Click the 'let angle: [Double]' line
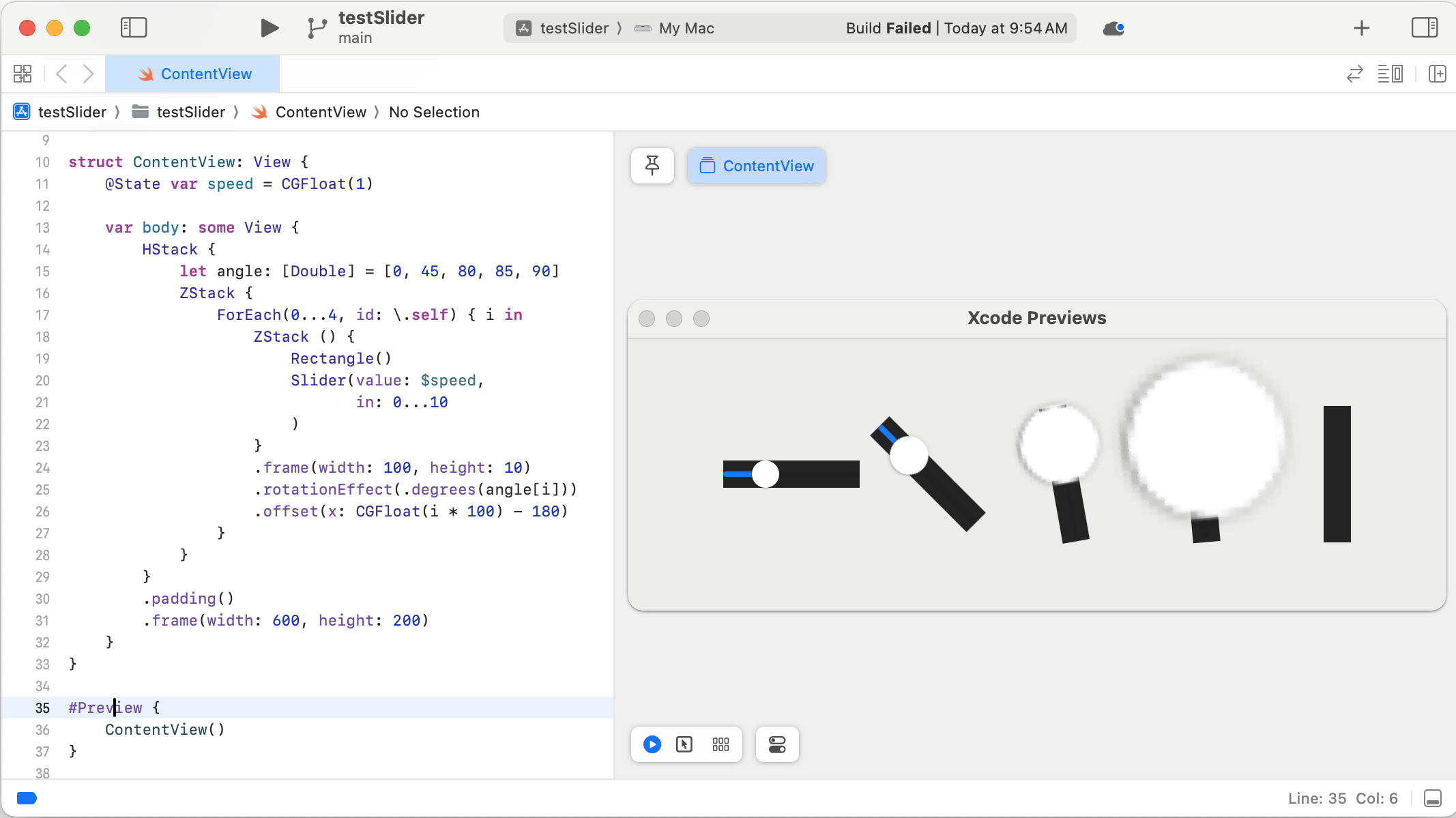 click(369, 271)
